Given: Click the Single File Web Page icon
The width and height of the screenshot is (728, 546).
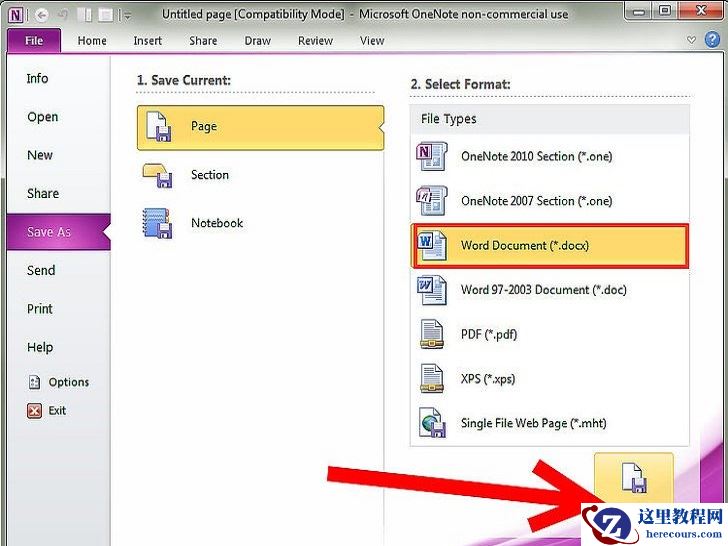Looking at the screenshot, I should coord(432,422).
